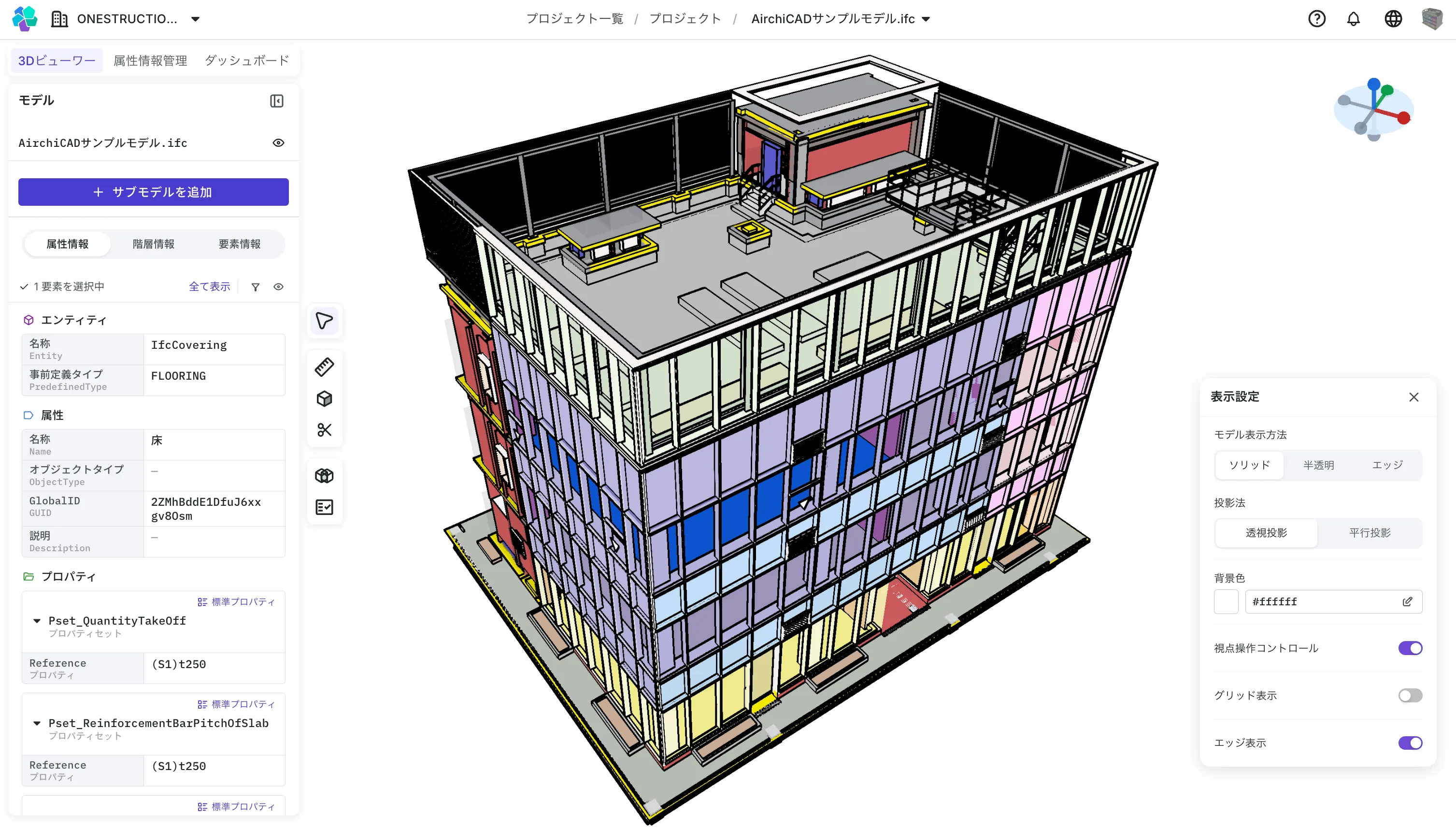Open the language globe menu
Image resolution: width=1456 pixels, height=828 pixels.
1393,19
